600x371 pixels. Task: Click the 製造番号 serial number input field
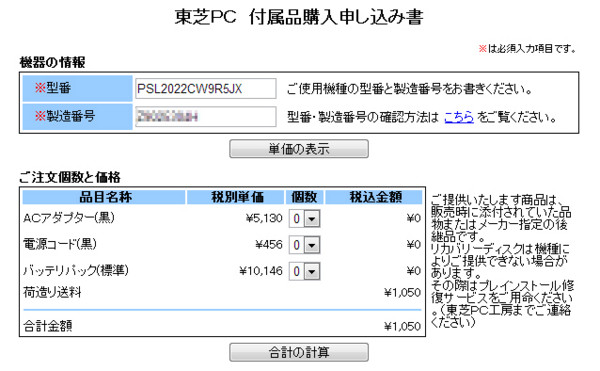[x=205, y=117]
